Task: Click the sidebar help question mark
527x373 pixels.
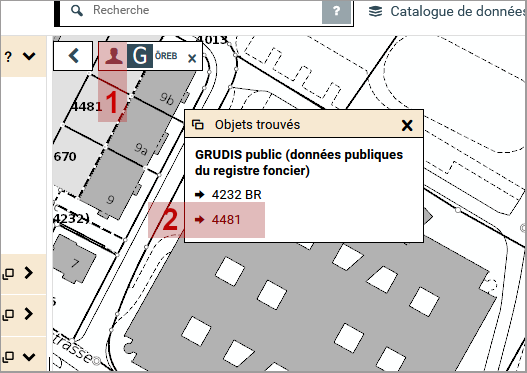Action: coord(8,56)
